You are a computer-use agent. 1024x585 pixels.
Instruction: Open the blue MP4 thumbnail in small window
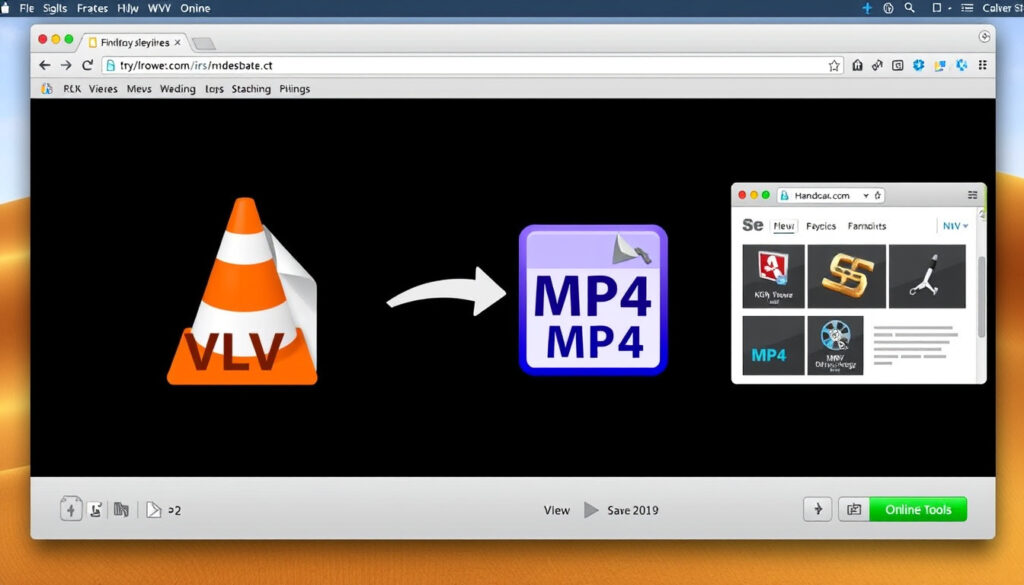coord(773,345)
